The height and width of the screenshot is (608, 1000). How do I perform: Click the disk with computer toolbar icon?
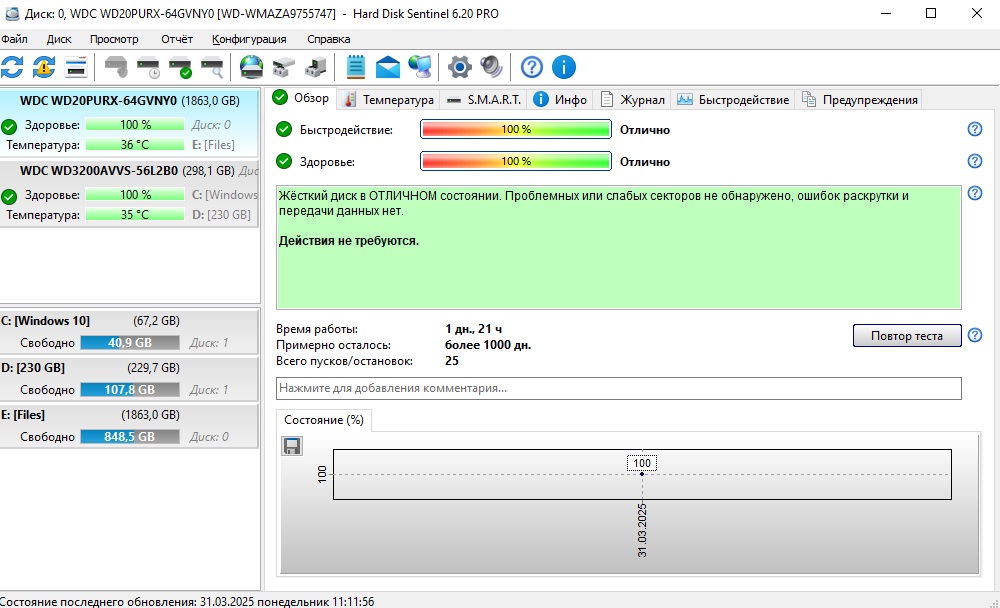tap(316, 67)
